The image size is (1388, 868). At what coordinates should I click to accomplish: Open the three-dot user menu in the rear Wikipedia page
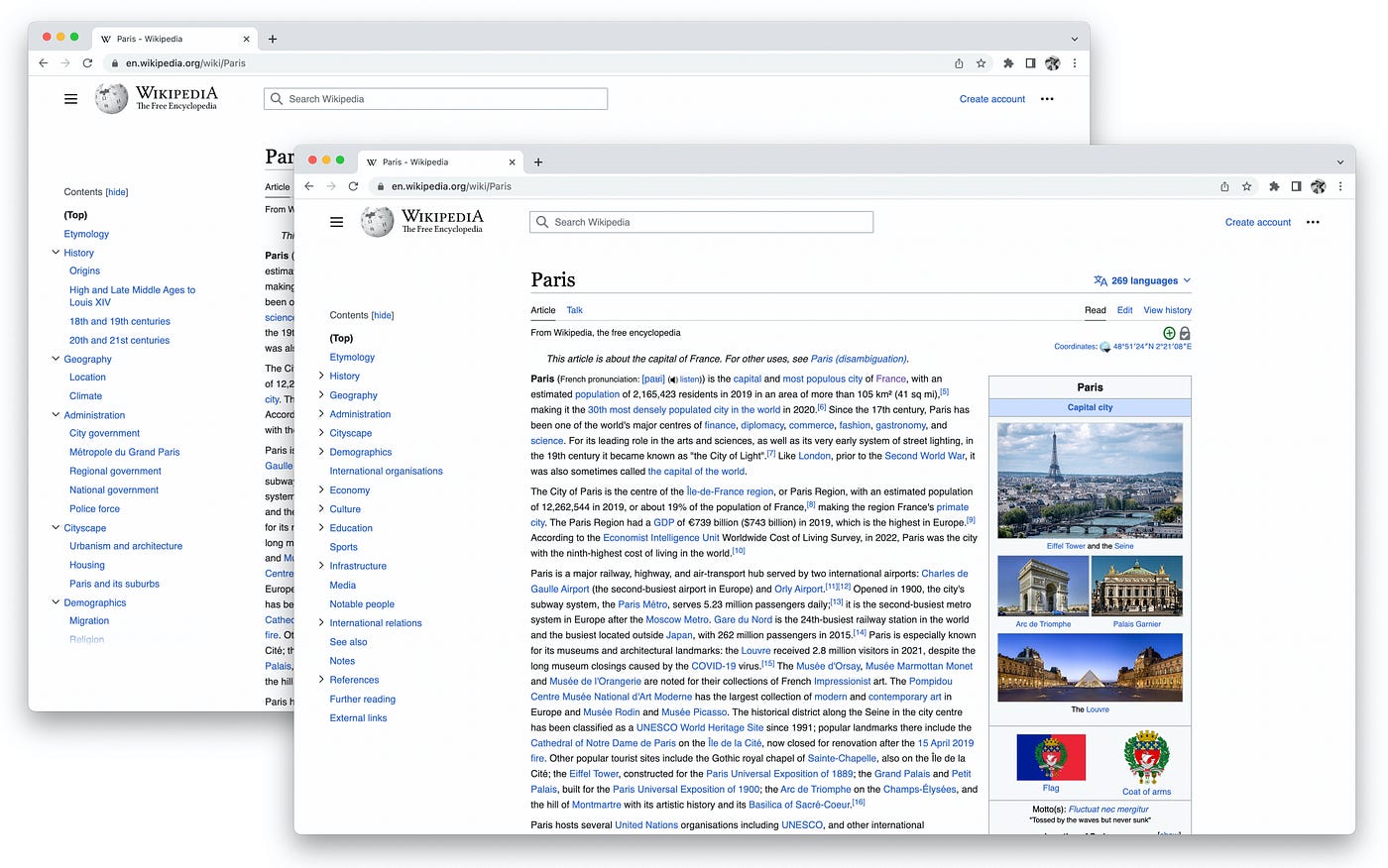pyautogui.click(x=1047, y=99)
